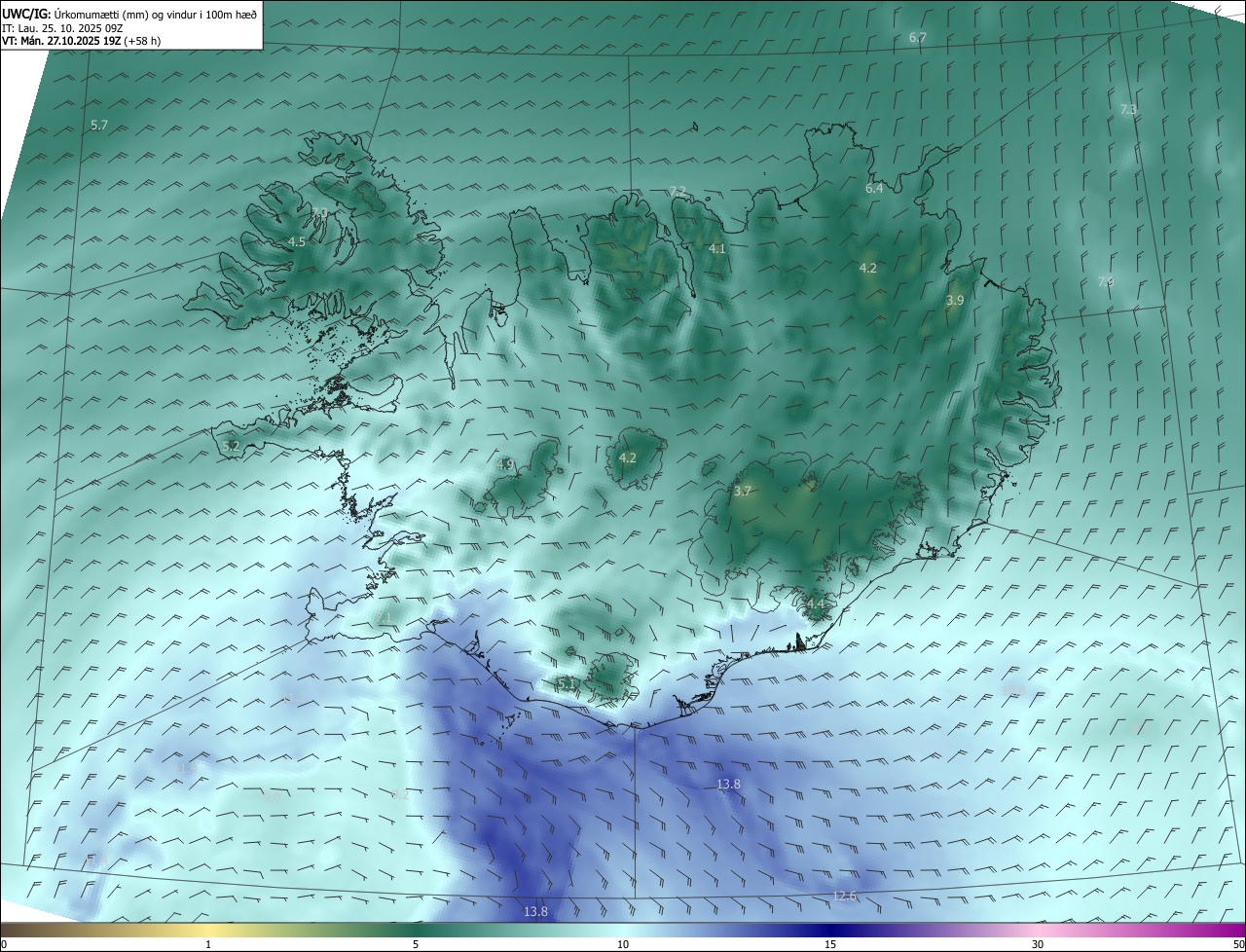This screenshot has height=952, width=1246.
Task: Click the color scale tick label 30
Action: point(1038,944)
